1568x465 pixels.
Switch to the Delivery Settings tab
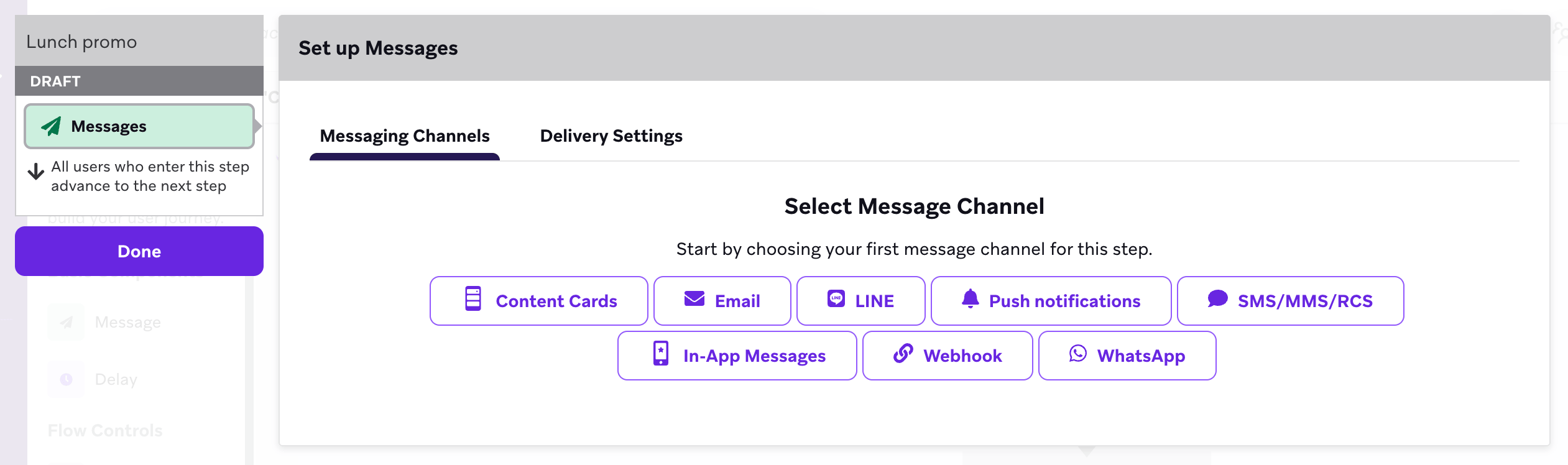point(611,136)
